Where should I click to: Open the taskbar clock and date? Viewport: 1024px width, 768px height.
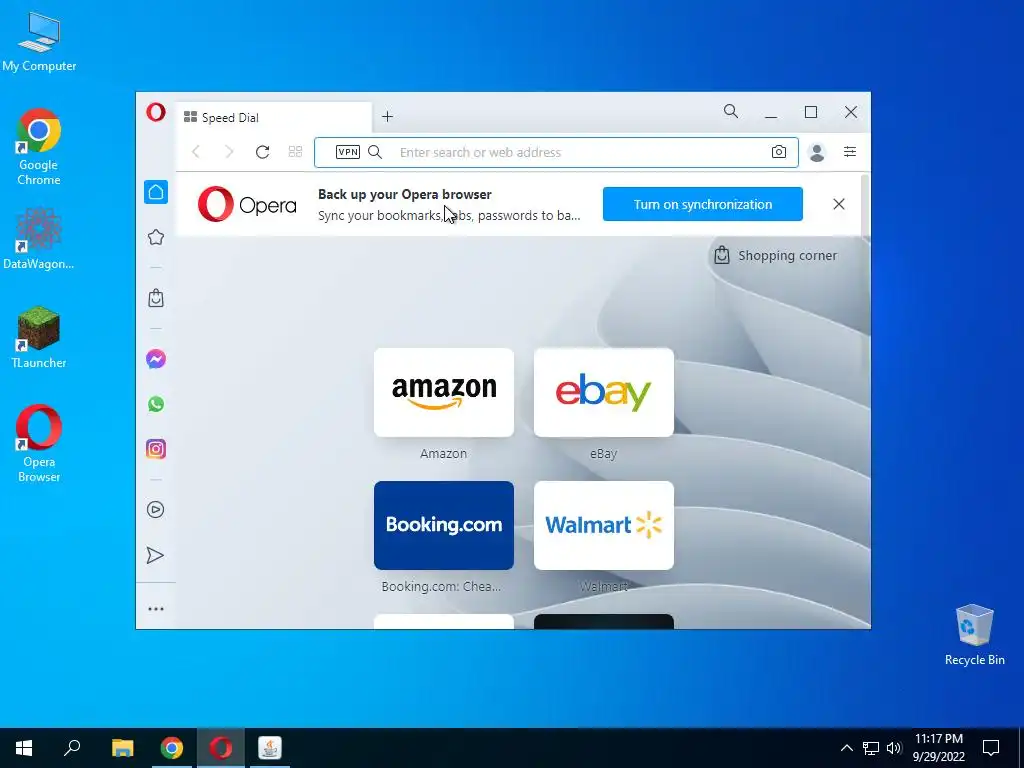click(938, 748)
